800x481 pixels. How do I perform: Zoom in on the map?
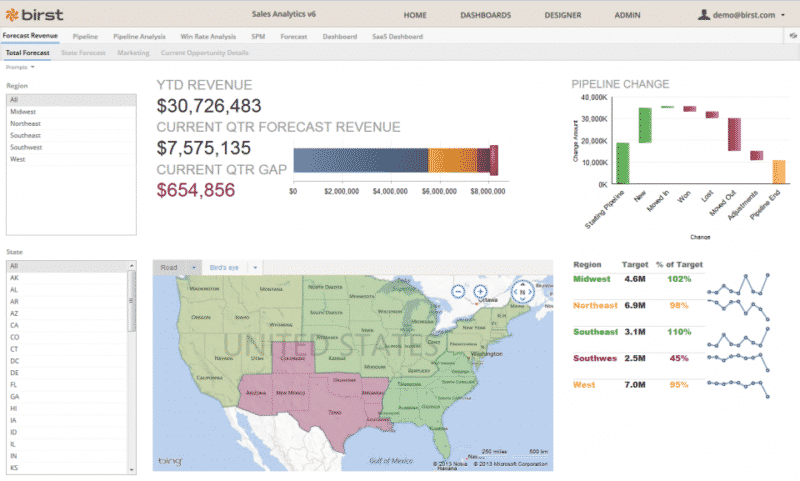pos(480,292)
